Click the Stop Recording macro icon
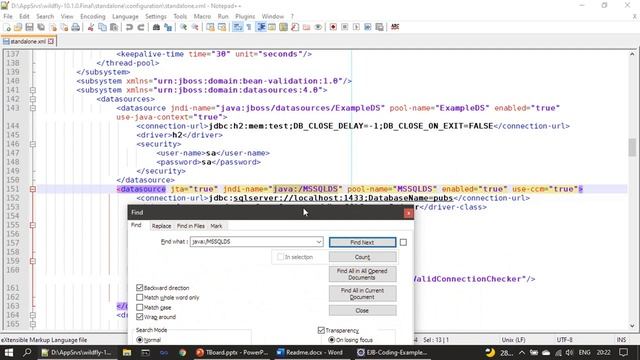This screenshot has width=640, height=360. [x=344, y=27]
